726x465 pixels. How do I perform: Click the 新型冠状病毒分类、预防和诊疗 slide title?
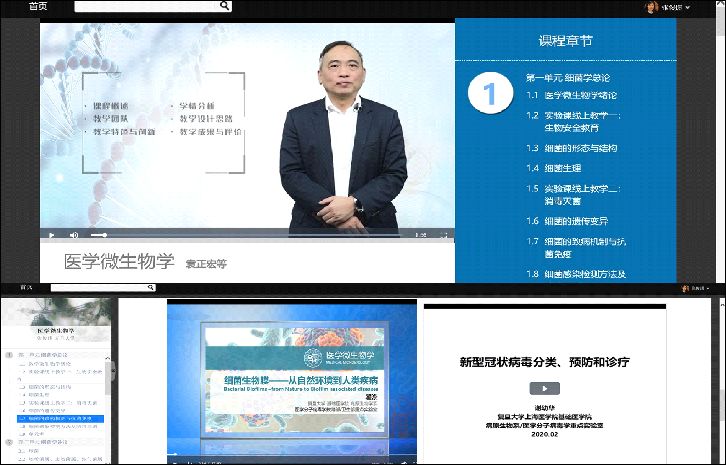coord(544,362)
